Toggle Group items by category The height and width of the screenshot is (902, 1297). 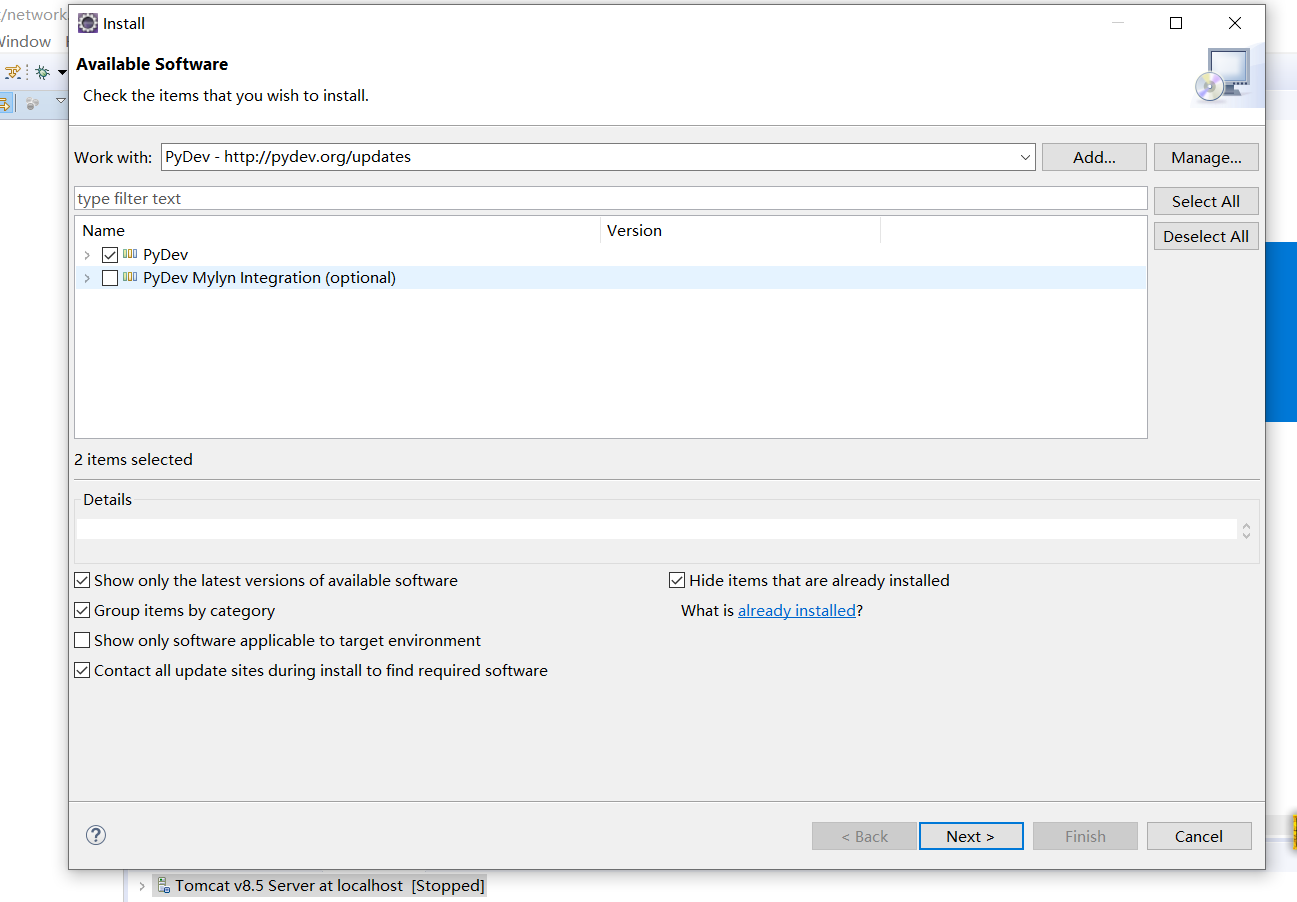(x=82, y=611)
